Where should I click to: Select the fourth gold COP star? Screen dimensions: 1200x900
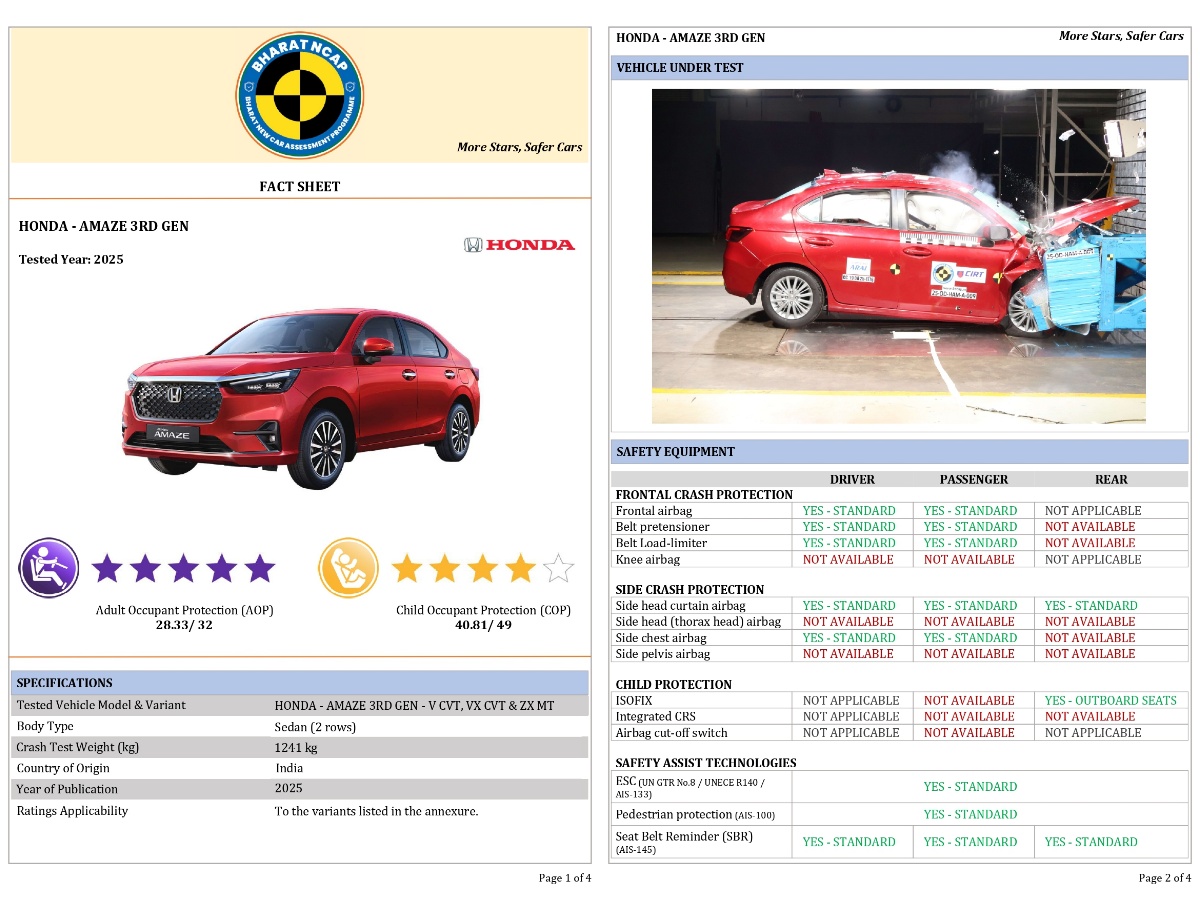coord(521,567)
